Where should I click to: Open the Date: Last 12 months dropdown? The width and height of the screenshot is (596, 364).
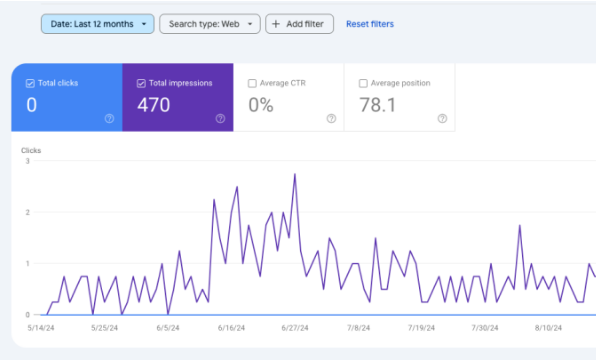coord(98,24)
